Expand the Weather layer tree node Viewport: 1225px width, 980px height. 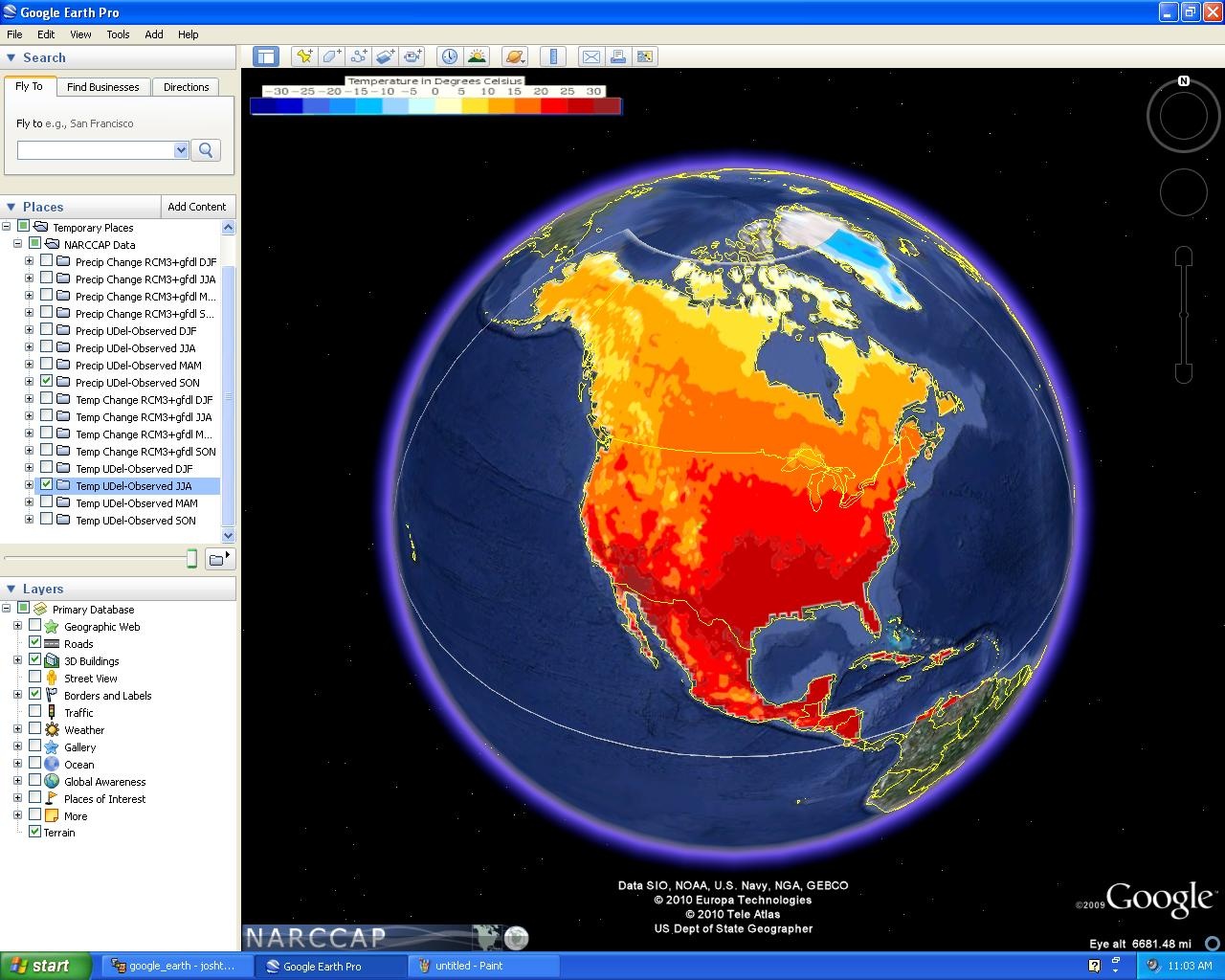(x=17, y=729)
